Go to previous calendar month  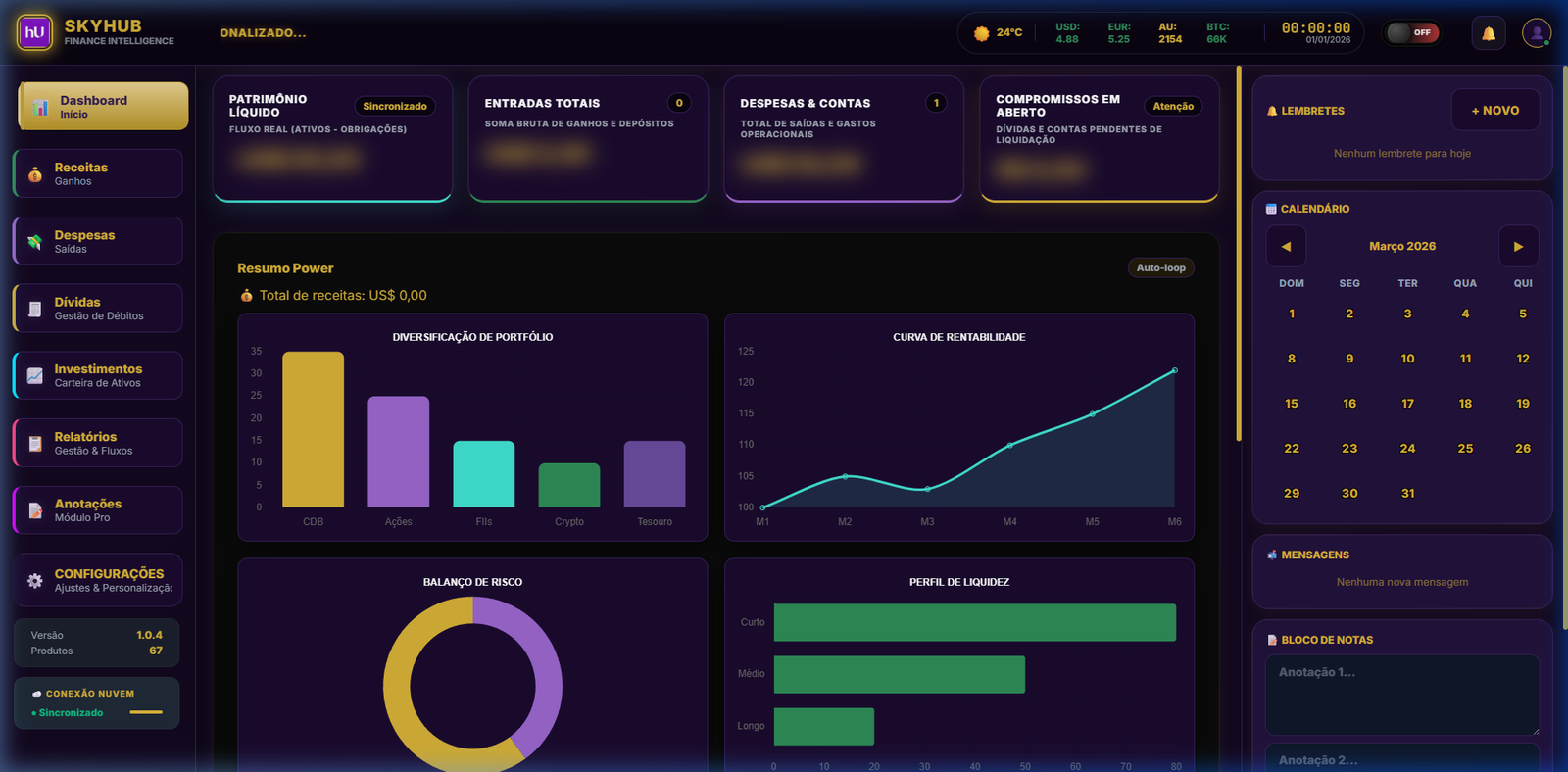[1286, 247]
